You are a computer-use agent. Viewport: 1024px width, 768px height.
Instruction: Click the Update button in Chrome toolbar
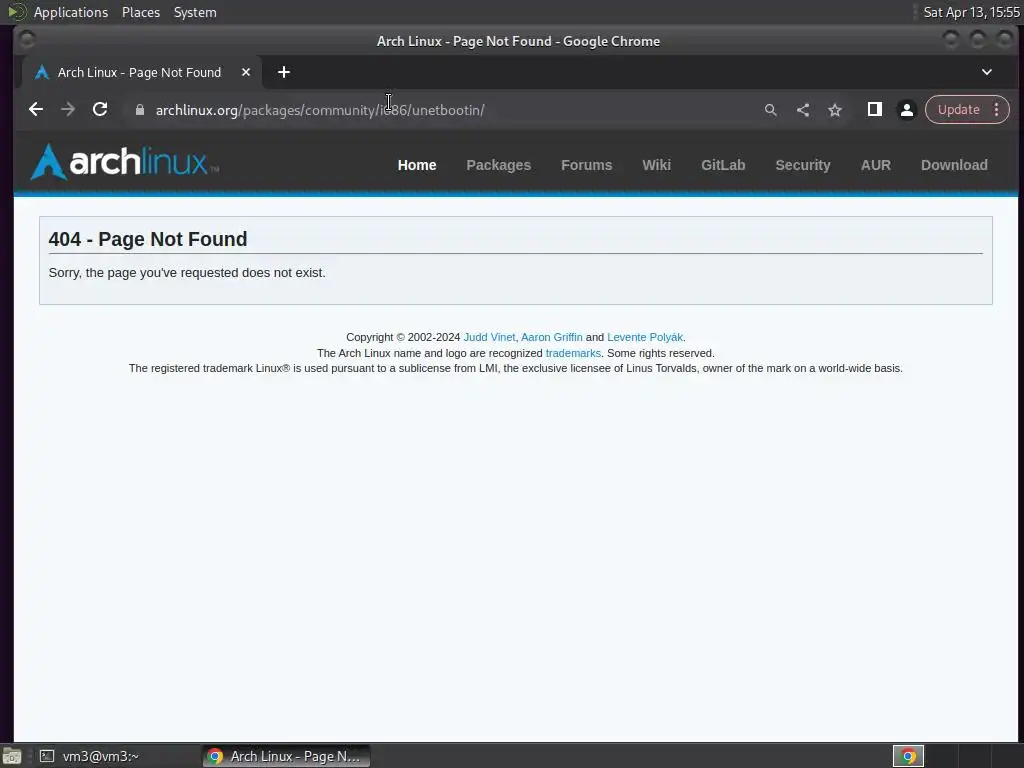point(959,110)
